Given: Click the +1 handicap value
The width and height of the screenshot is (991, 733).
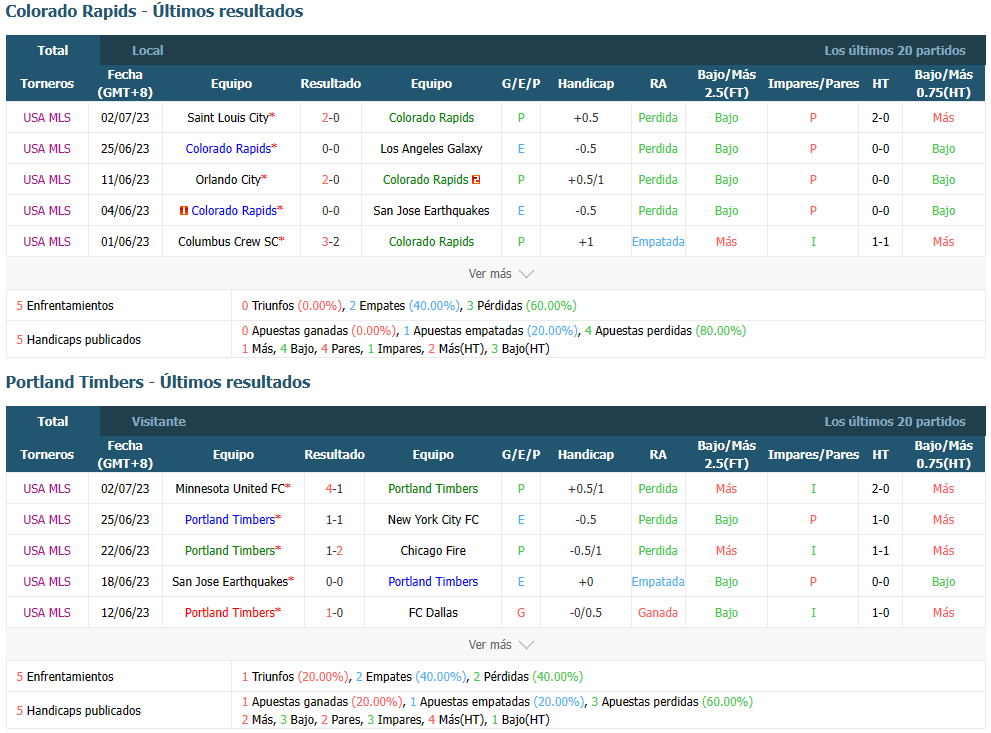Looking at the screenshot, I should point(586,242).
